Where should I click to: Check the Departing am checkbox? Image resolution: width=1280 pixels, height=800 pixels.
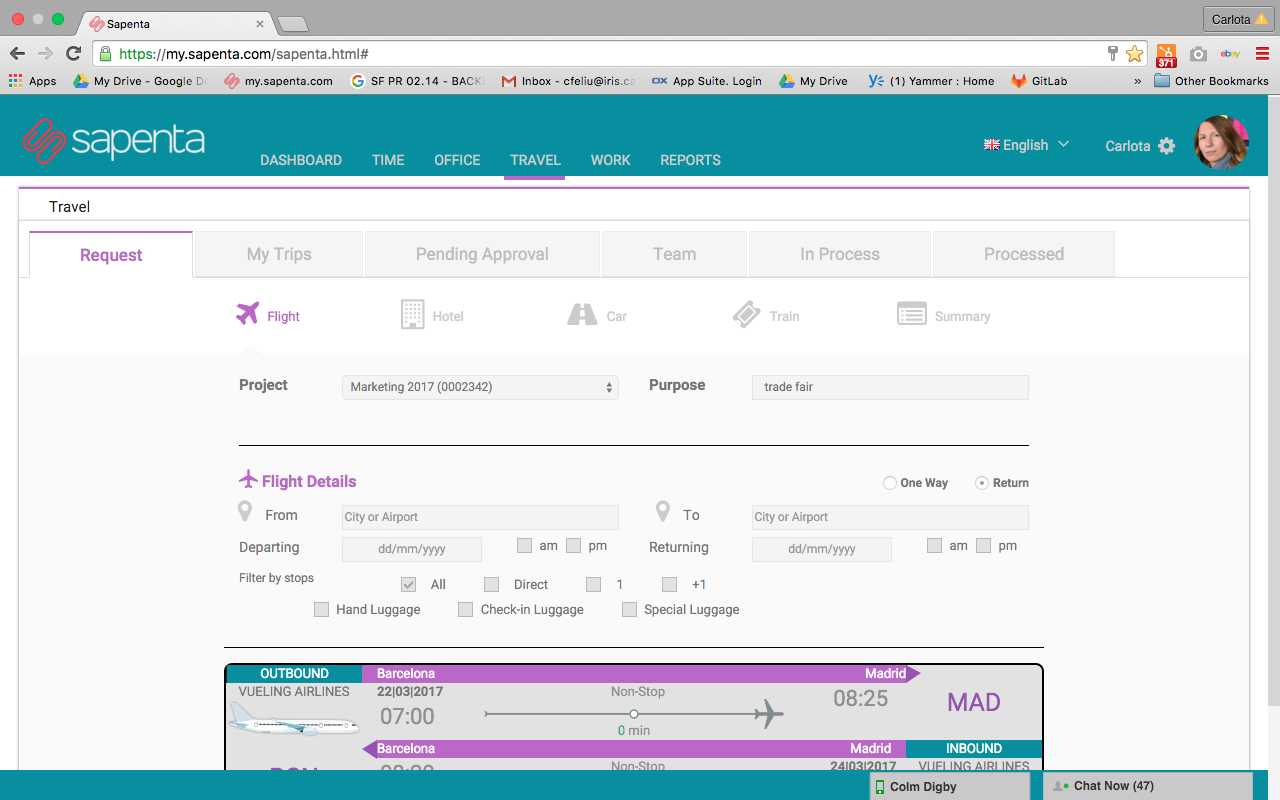pyautogui.click(x=524, y=545)
